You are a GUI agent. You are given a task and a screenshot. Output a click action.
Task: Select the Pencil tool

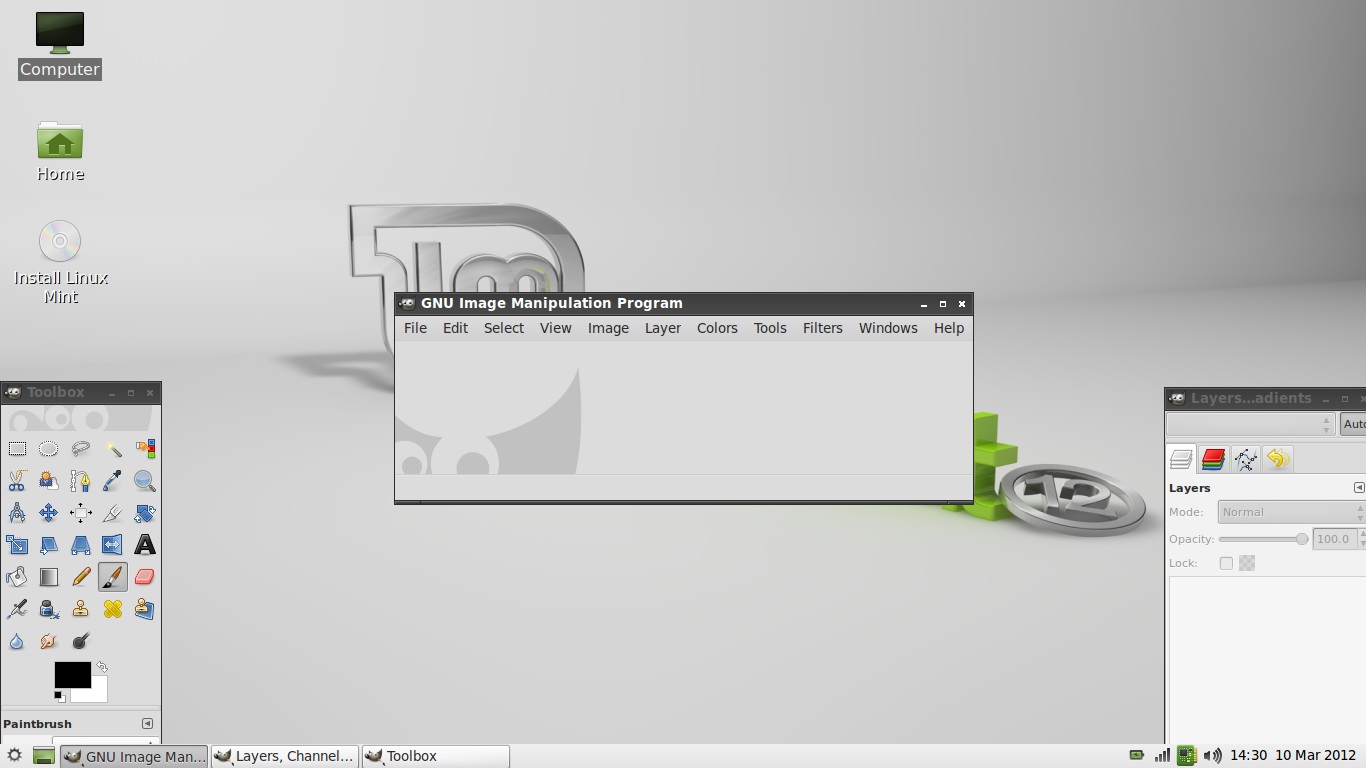81,577
